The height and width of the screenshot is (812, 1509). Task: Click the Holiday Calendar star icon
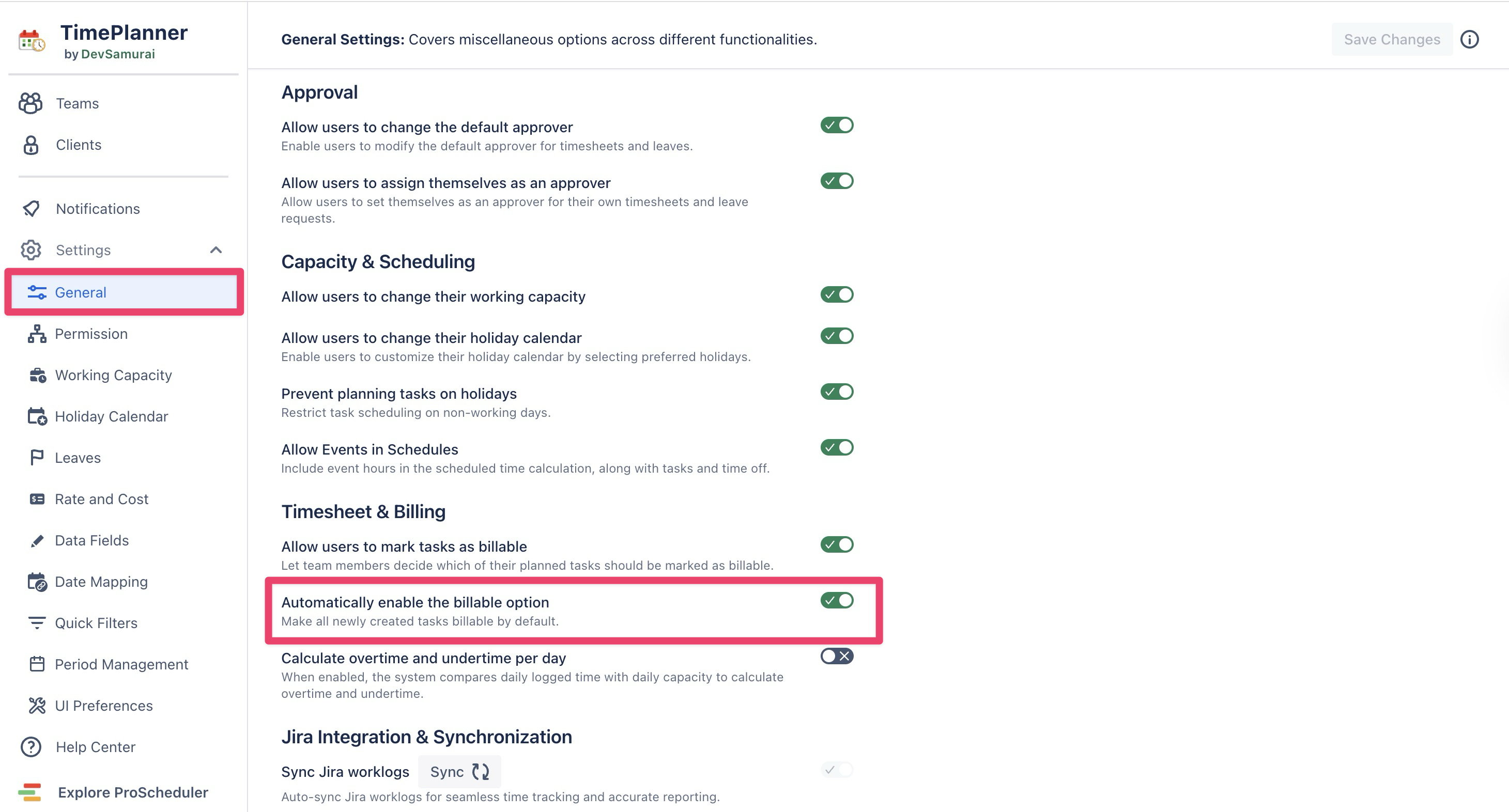37,416
